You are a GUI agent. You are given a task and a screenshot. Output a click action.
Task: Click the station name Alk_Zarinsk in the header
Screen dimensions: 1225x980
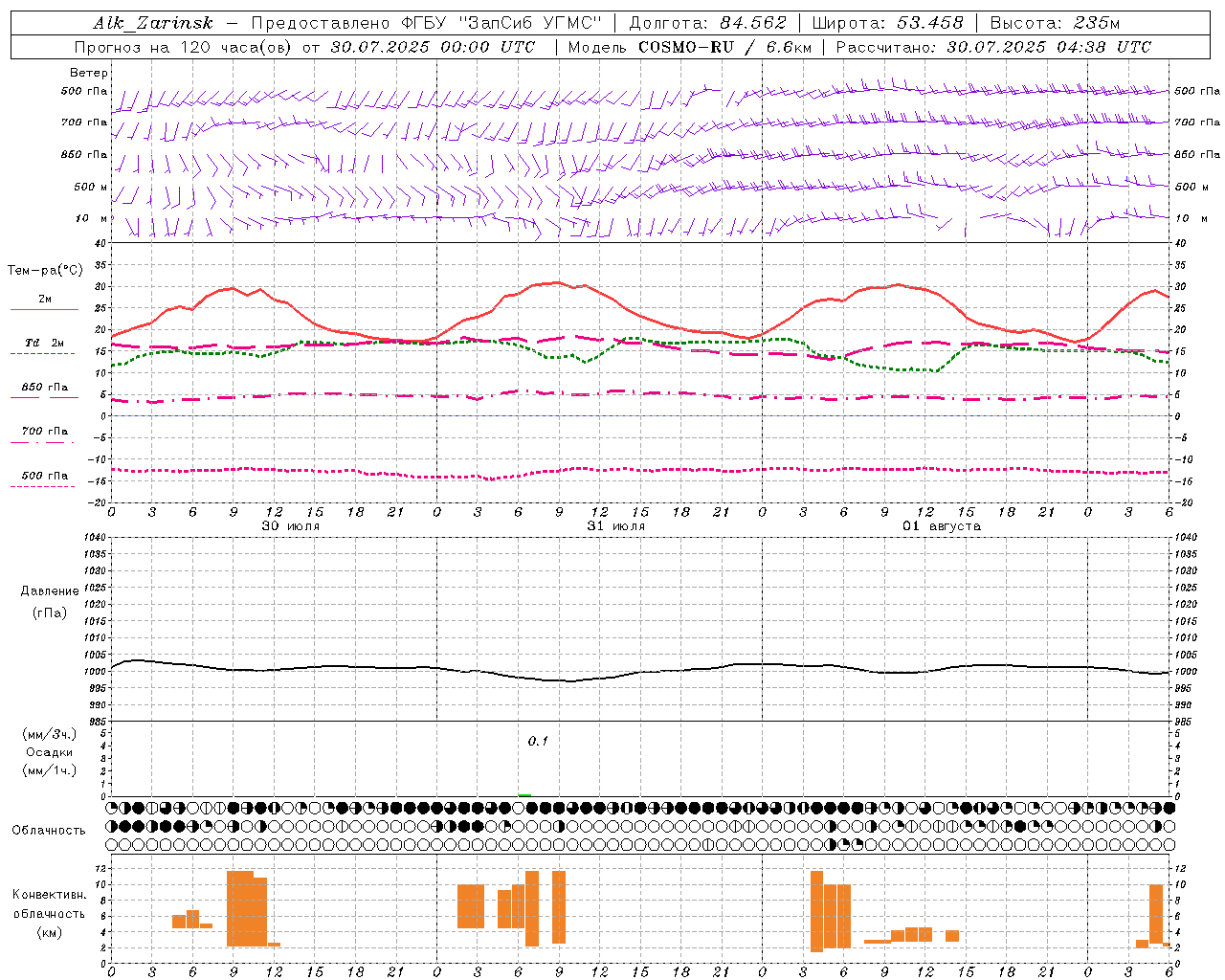point(153,23)
